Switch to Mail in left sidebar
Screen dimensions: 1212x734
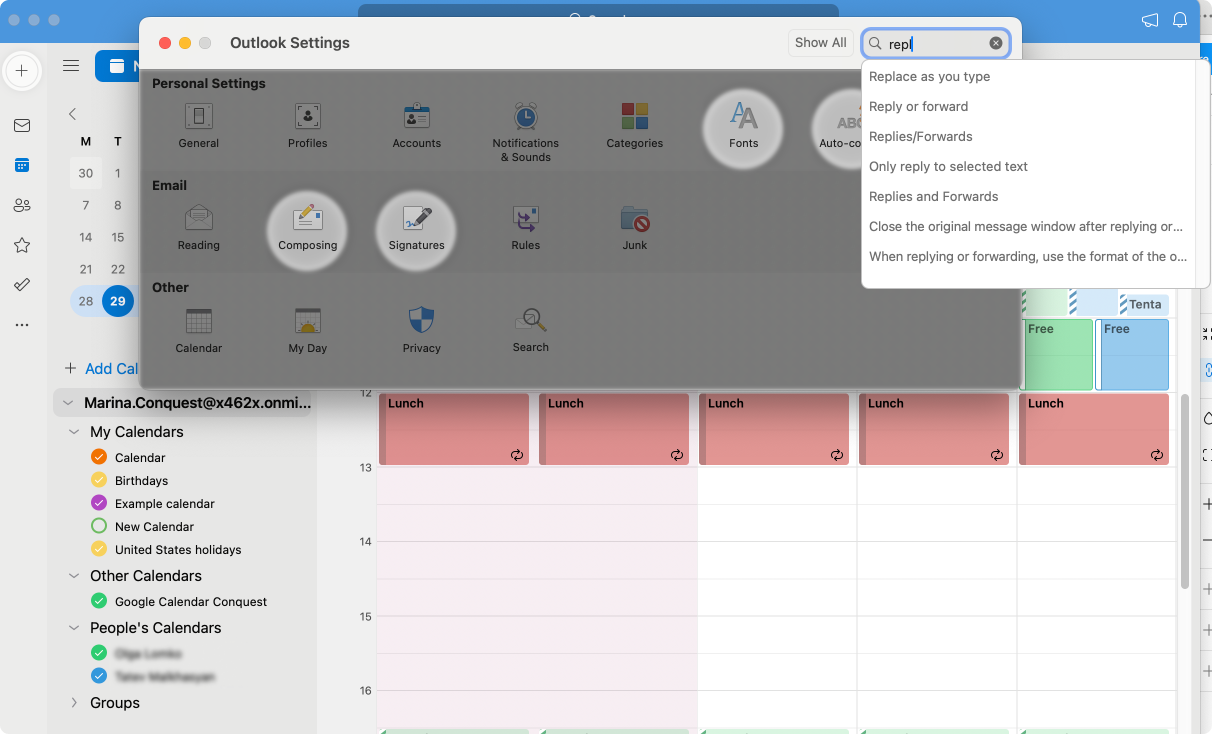pyautogui.click(x=22, y=125)
